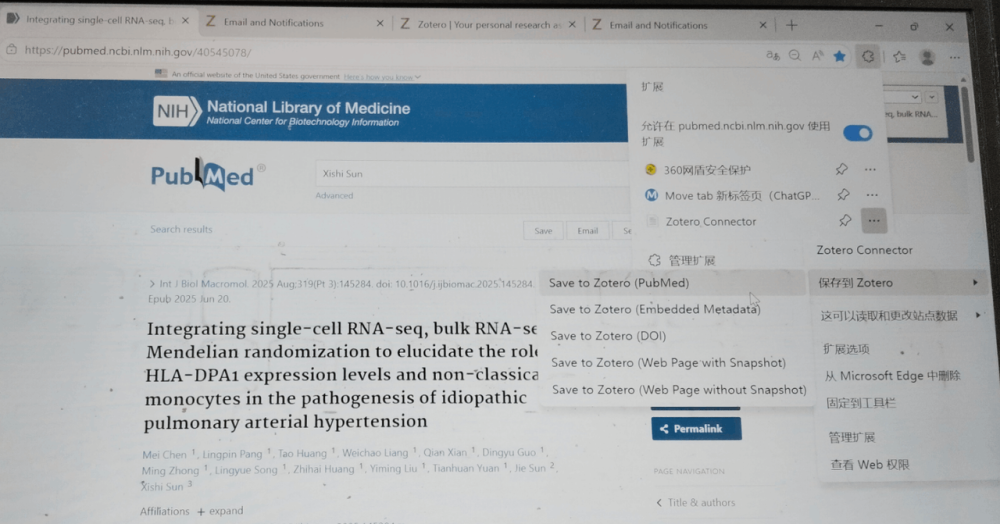Click the 360 shield extension icon
This screenshot has width=1000, height=524.
(651, 170)
